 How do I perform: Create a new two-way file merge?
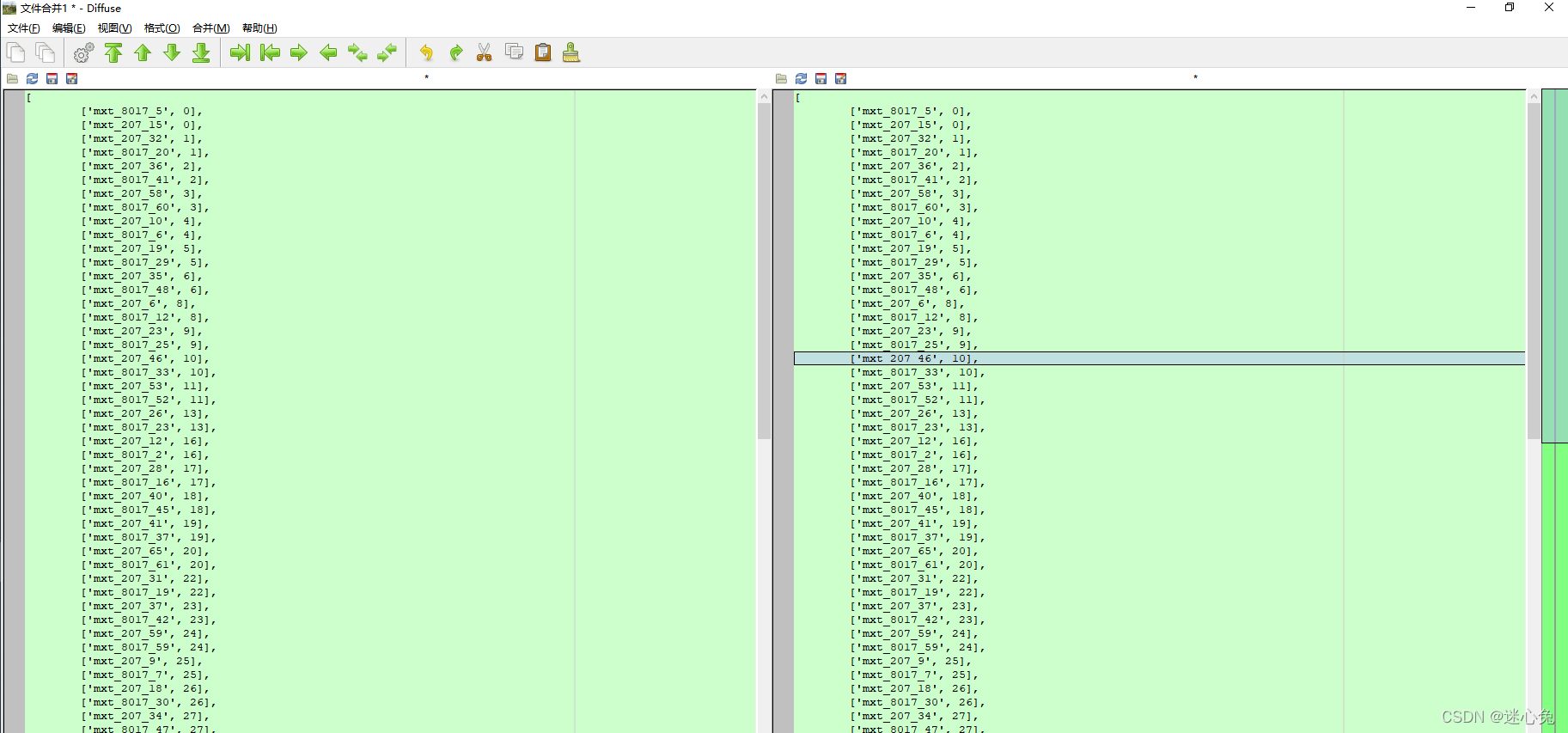pos(15,52)
